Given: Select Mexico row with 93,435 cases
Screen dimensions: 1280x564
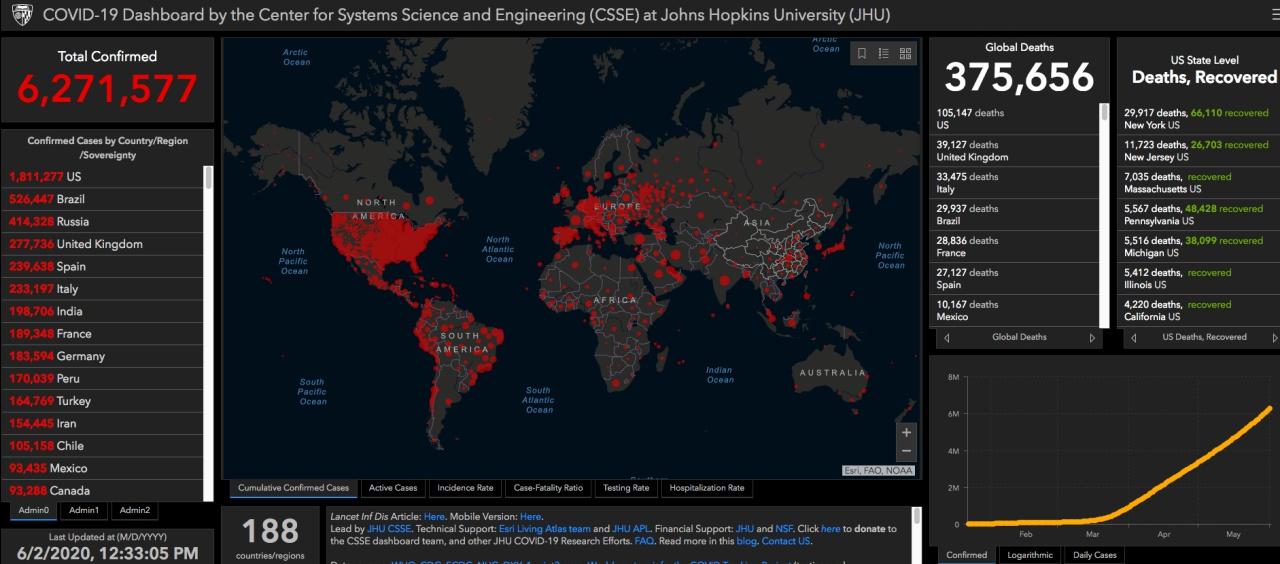Looking at the screenshot, I should [x=104, y=468].
